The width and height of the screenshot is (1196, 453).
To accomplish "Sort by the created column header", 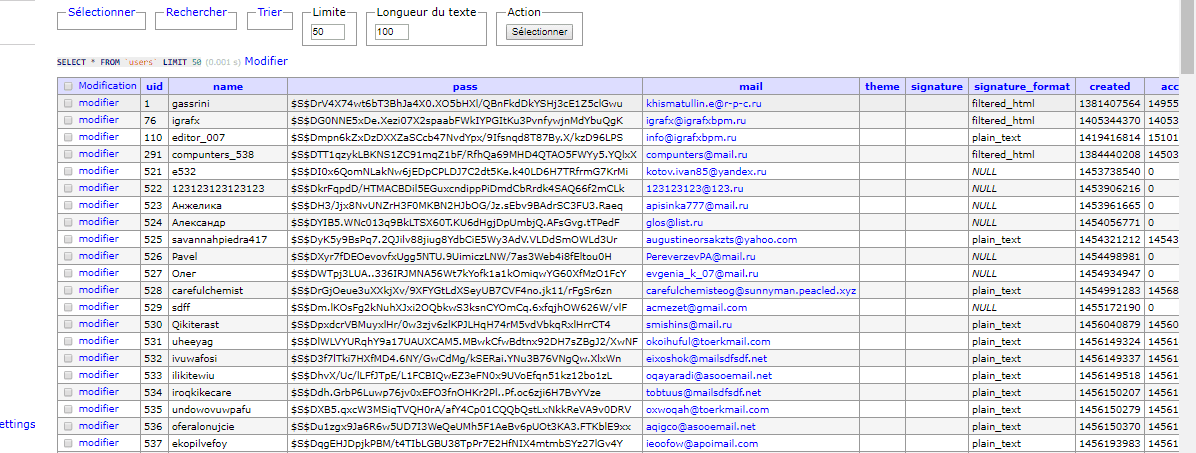I will pyautogui.click(x=1110, y=86).
